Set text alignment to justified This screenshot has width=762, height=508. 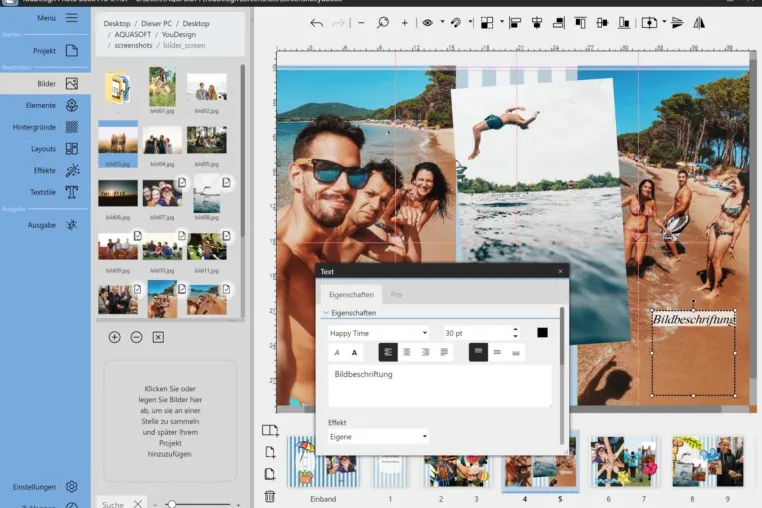click(444, 352)
